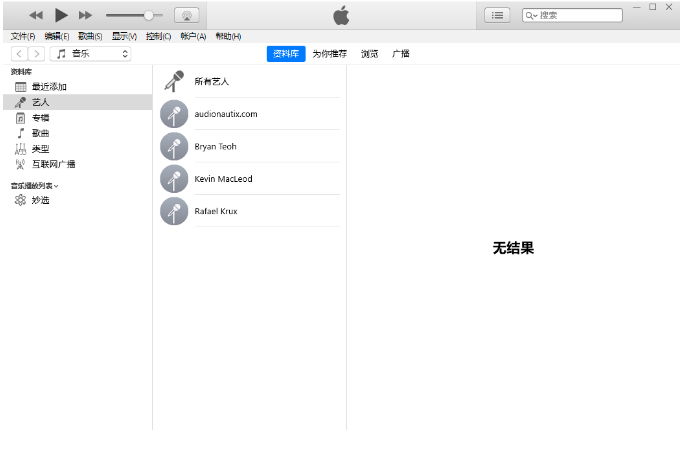
Task: Click the microphone icon beside sidebar 艺人
Action: point(21,102)
